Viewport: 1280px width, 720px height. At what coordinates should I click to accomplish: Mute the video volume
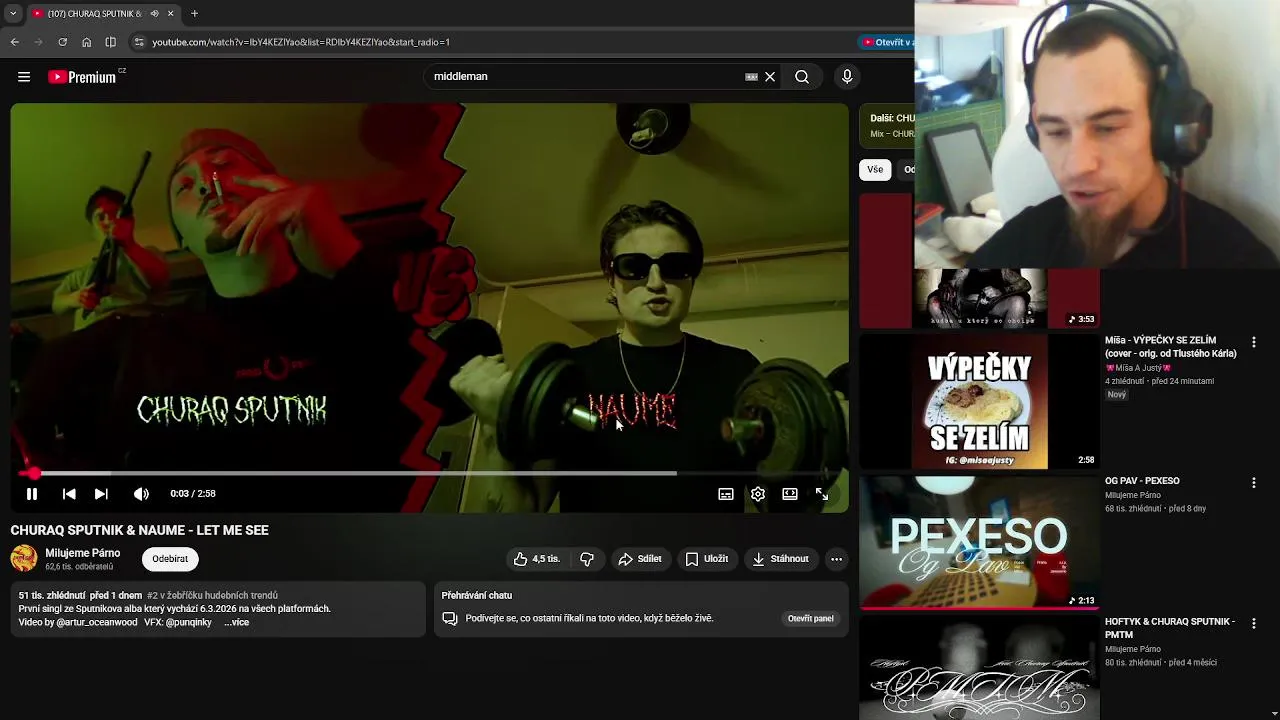coord(141,494)
